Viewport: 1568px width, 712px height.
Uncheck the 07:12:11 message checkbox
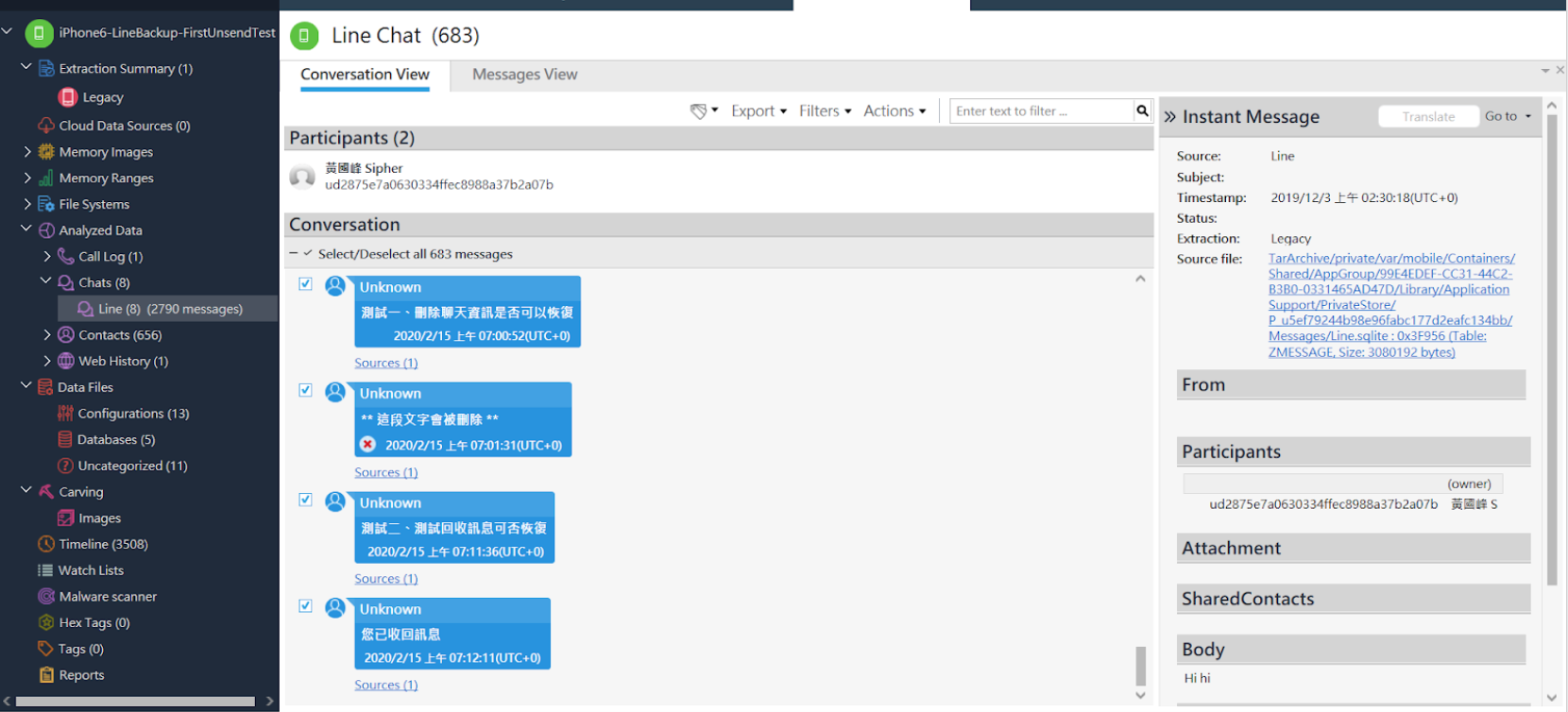pyautogui.click(x=305, y=606)
